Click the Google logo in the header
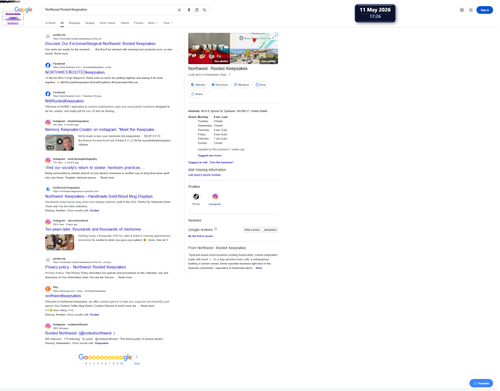This screenshot has width=500, height=391. point(23,10)
